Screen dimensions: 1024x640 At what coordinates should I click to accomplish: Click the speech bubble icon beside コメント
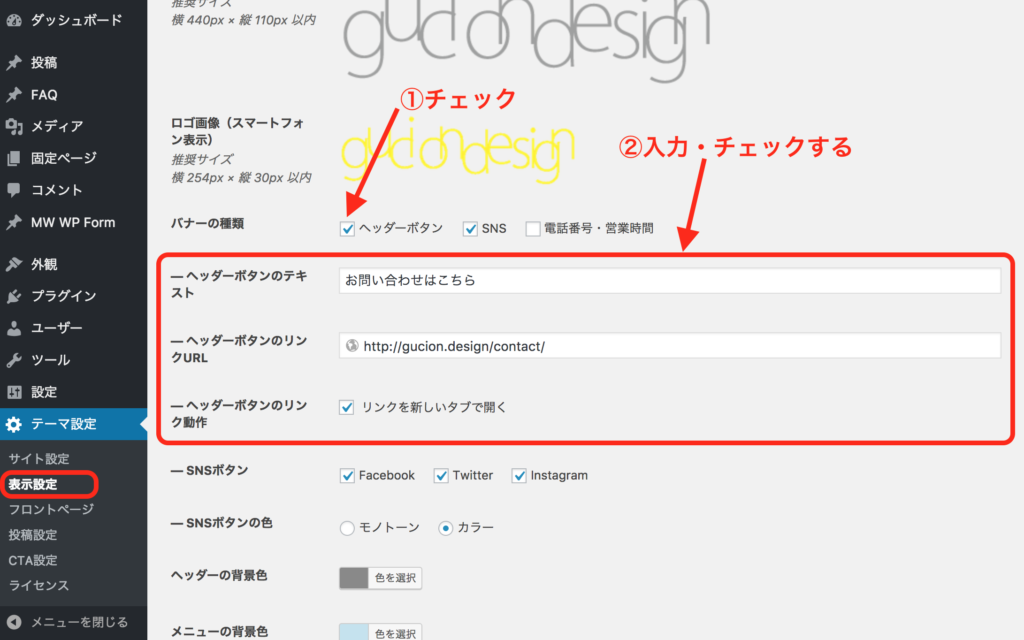coord(14,190)
